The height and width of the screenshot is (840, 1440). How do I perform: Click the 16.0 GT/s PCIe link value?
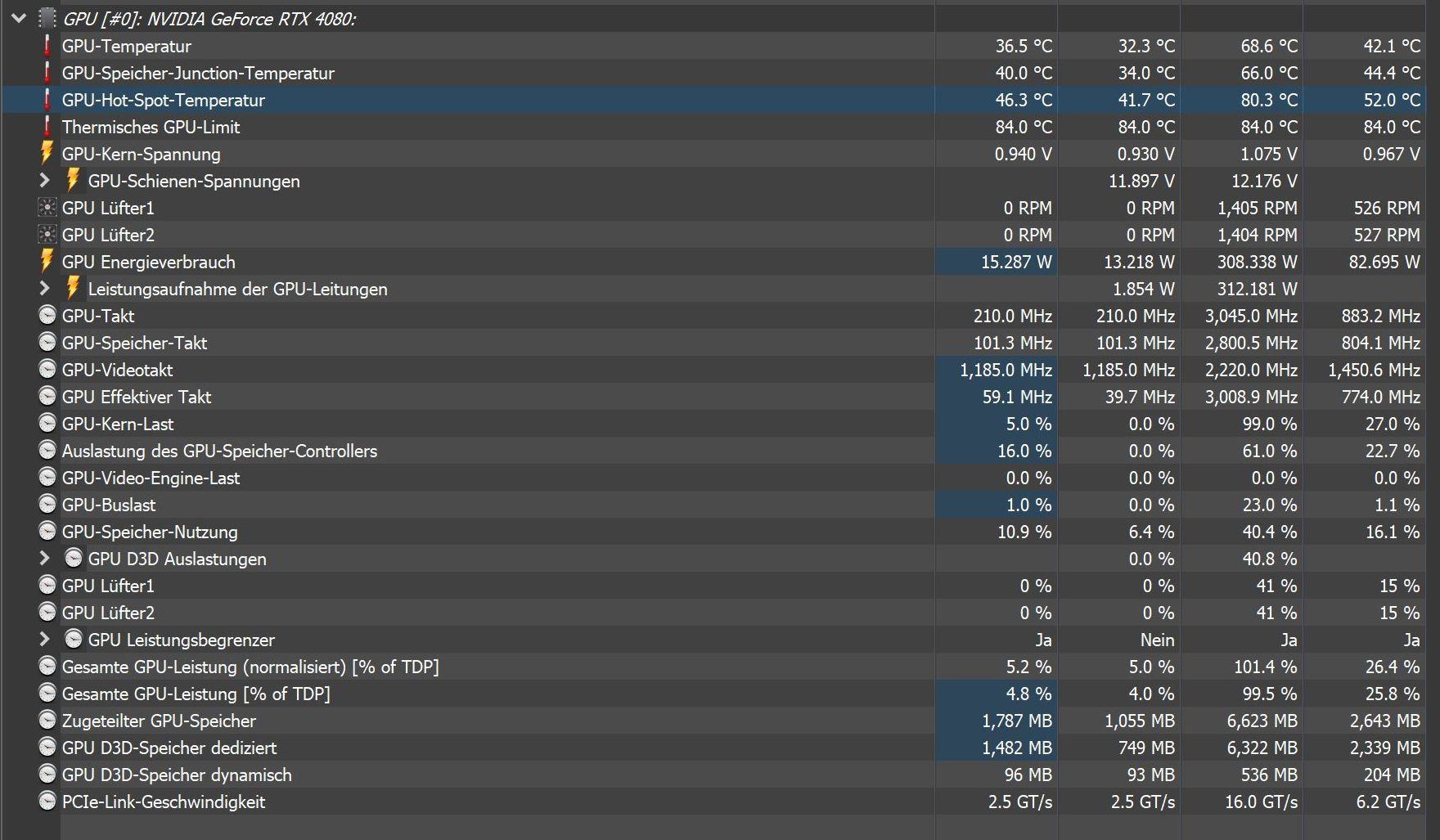tap(1262, 802)
